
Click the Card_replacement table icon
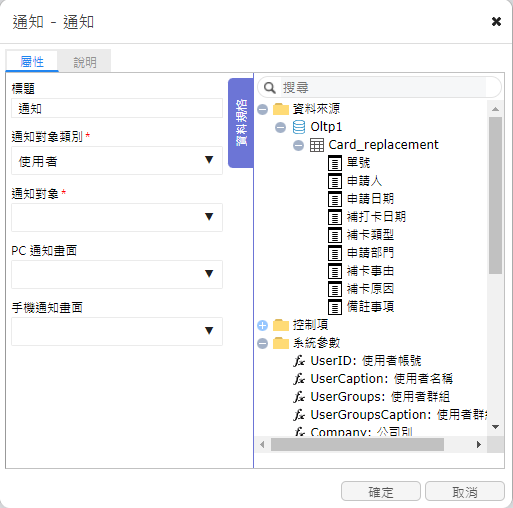click(x=317, y=145)
